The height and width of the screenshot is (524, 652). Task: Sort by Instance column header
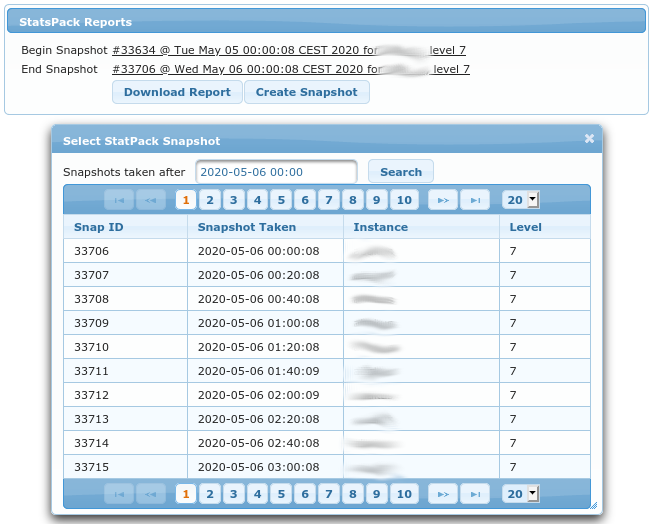point(421,227)
